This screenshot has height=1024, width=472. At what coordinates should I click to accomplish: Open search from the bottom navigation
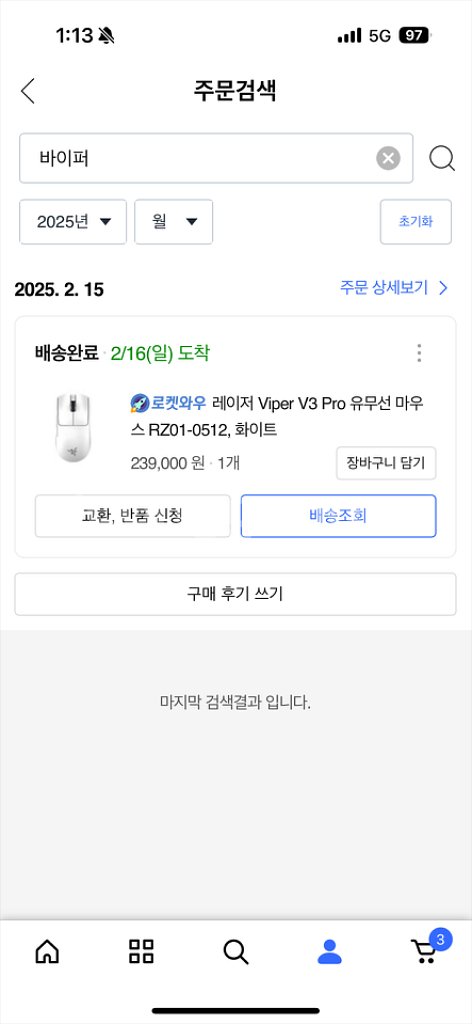(236, 952)
